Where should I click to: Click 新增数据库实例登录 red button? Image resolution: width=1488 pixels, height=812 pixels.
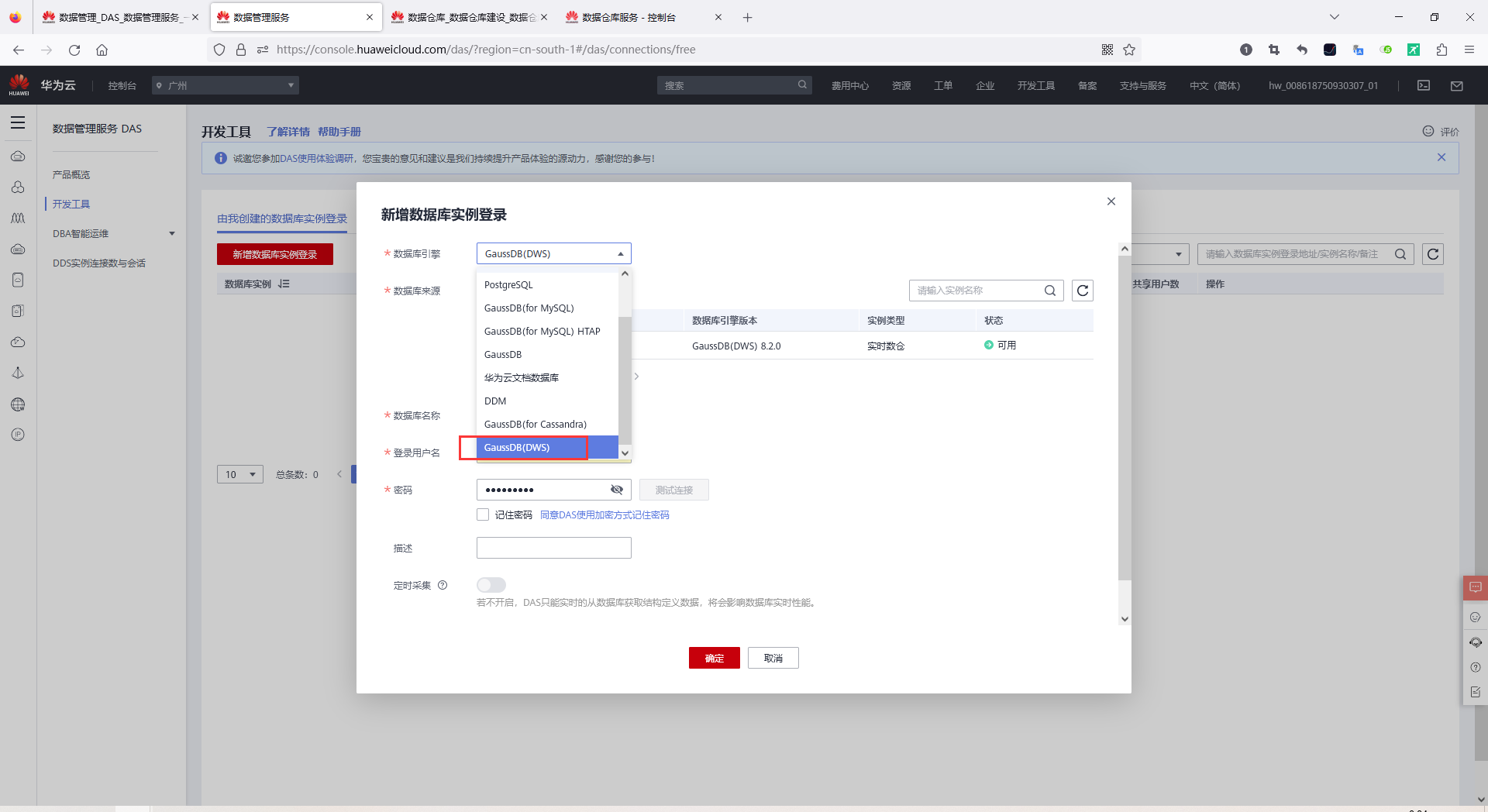(275, 254)
